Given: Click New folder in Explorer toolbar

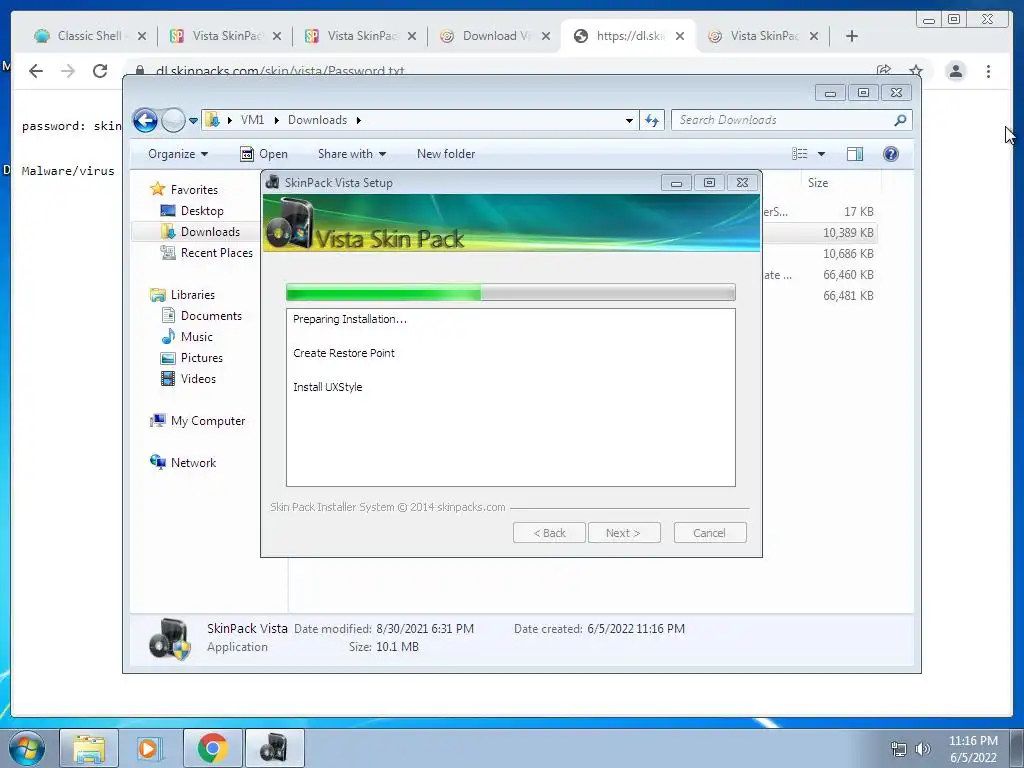Looking at the screenshot, I should [446, 154].
